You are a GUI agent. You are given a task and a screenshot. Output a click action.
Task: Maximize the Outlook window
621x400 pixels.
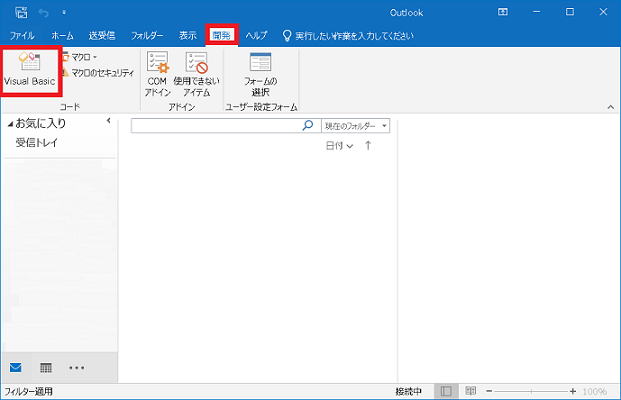point(570,12)
